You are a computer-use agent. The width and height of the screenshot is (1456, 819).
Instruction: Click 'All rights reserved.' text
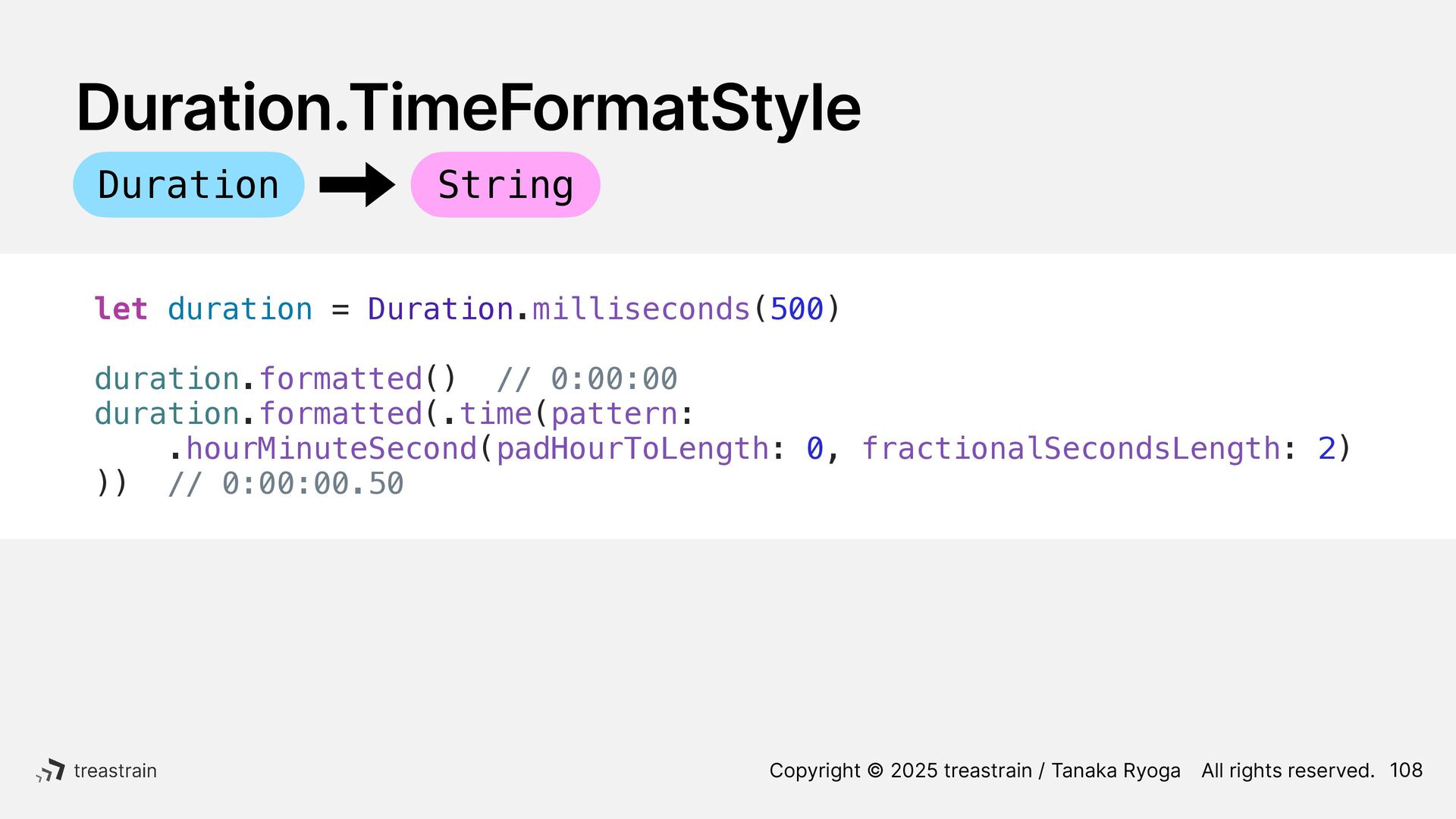click(1288, 770)
